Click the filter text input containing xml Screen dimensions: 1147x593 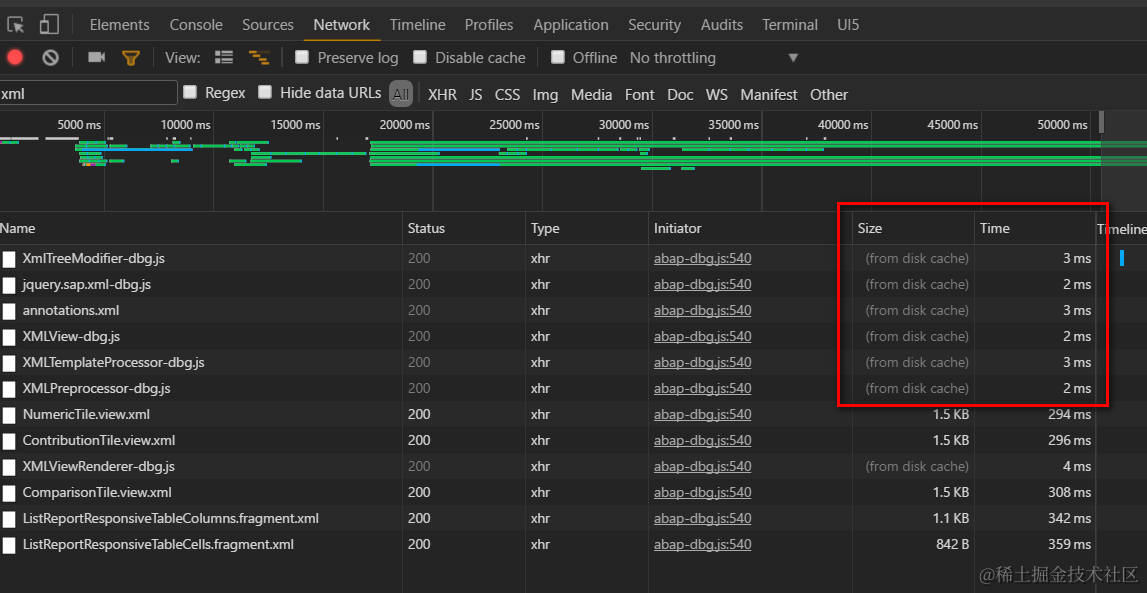(89, 93)
